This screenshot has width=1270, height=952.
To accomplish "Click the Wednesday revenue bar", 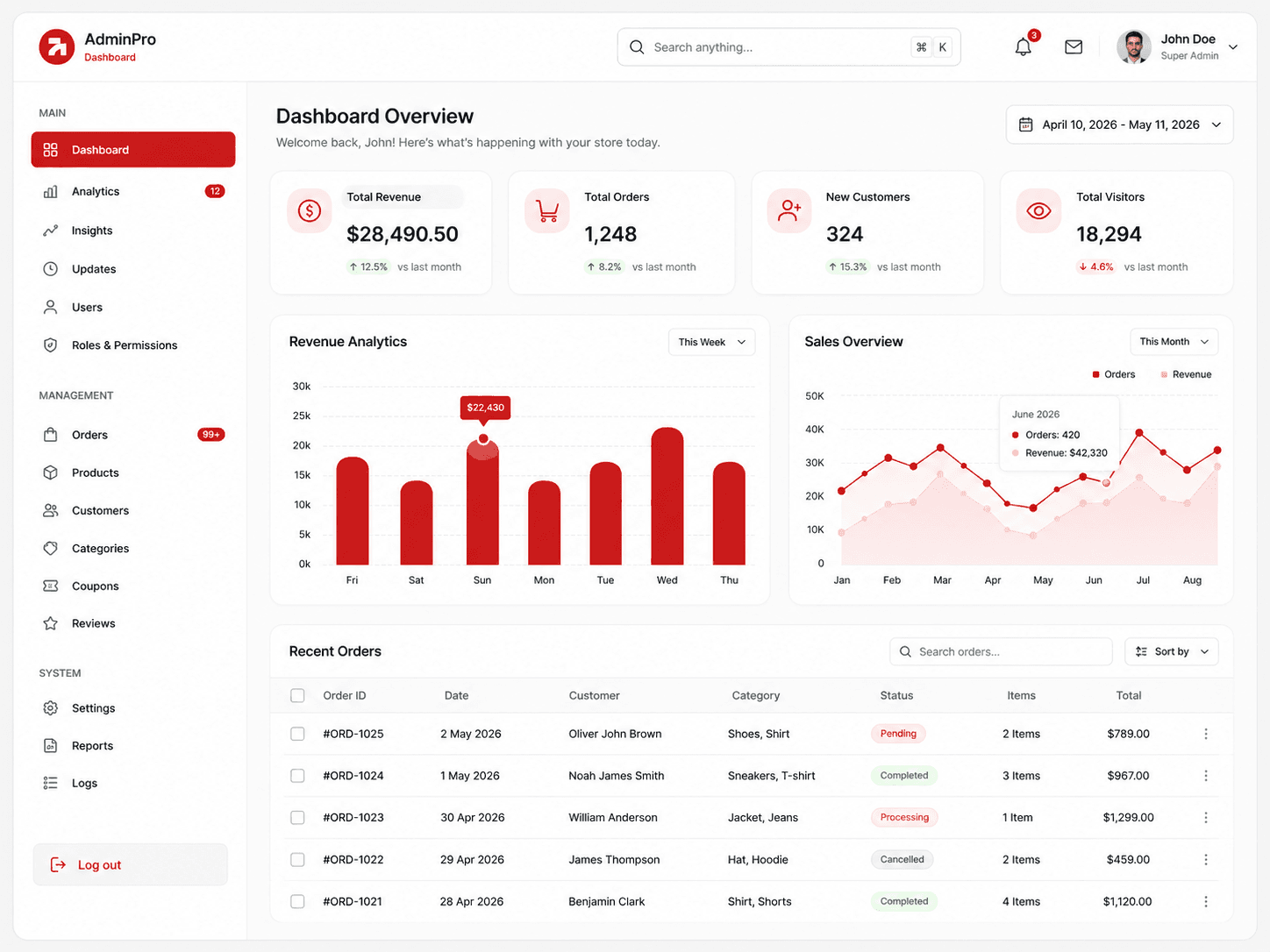I will (x=667, y=496).
